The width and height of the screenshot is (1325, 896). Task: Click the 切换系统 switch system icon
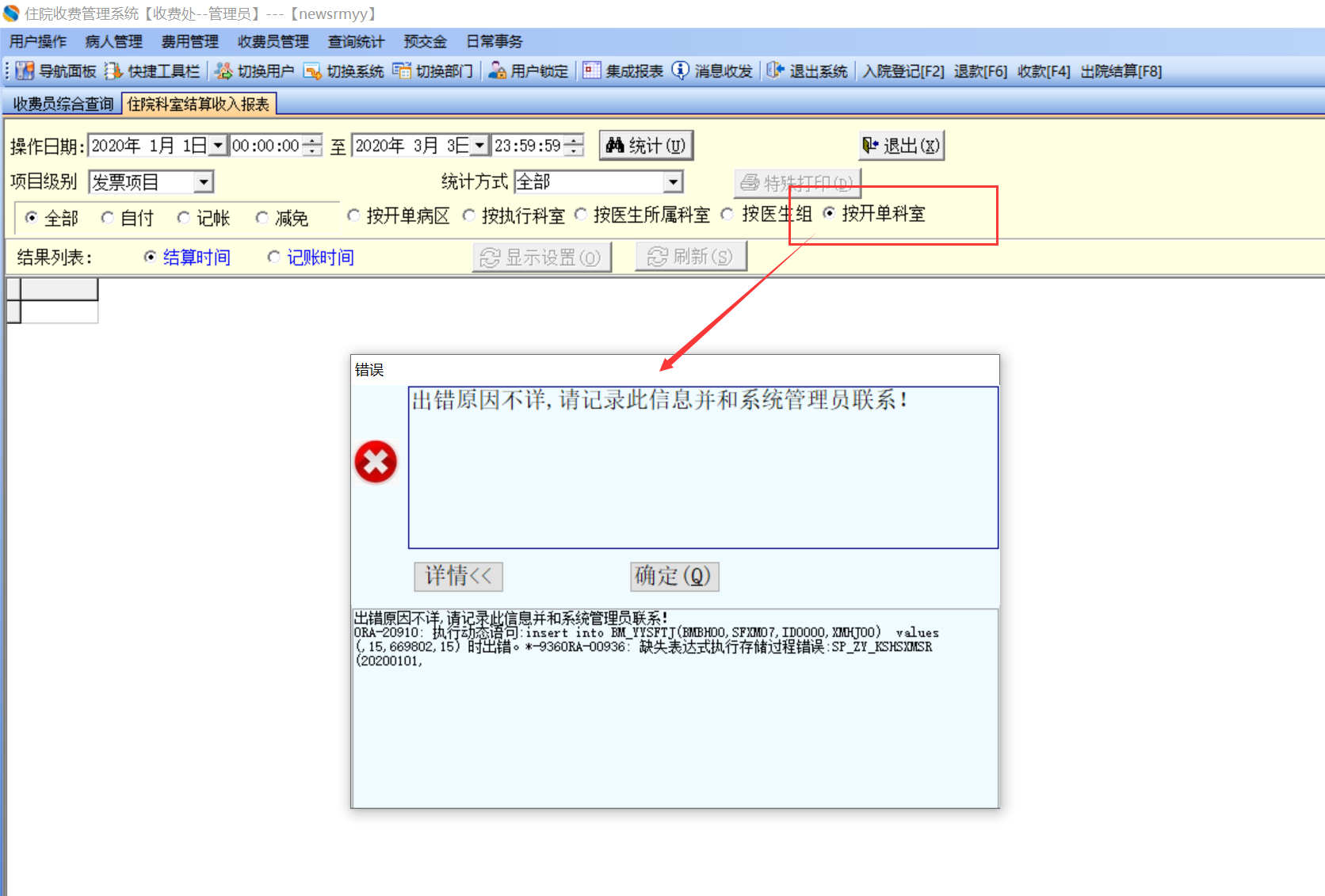click(x=312, y=71)
